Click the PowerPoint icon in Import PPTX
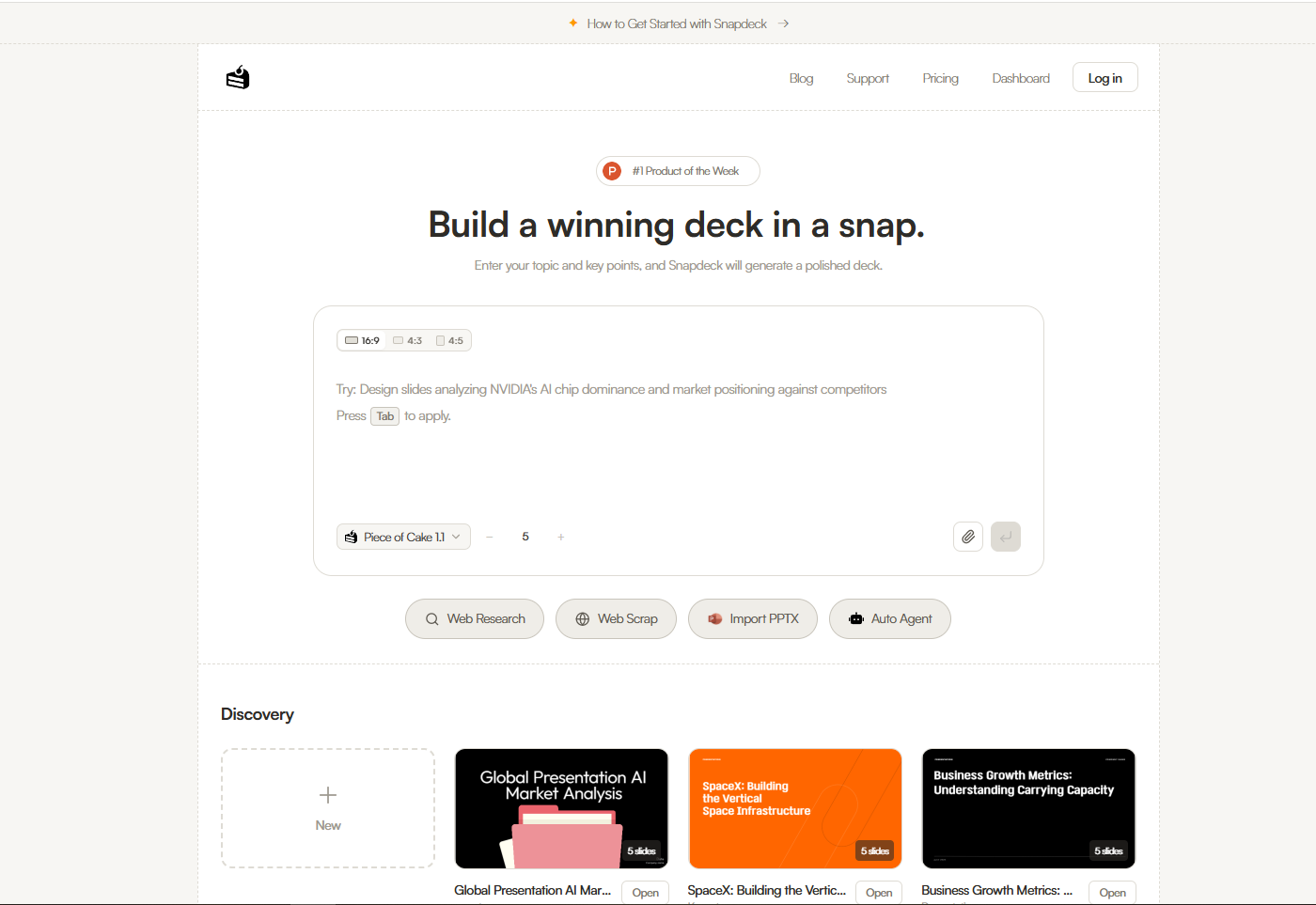This screenshot has width=1316, height=905. [x=715, y=619]
